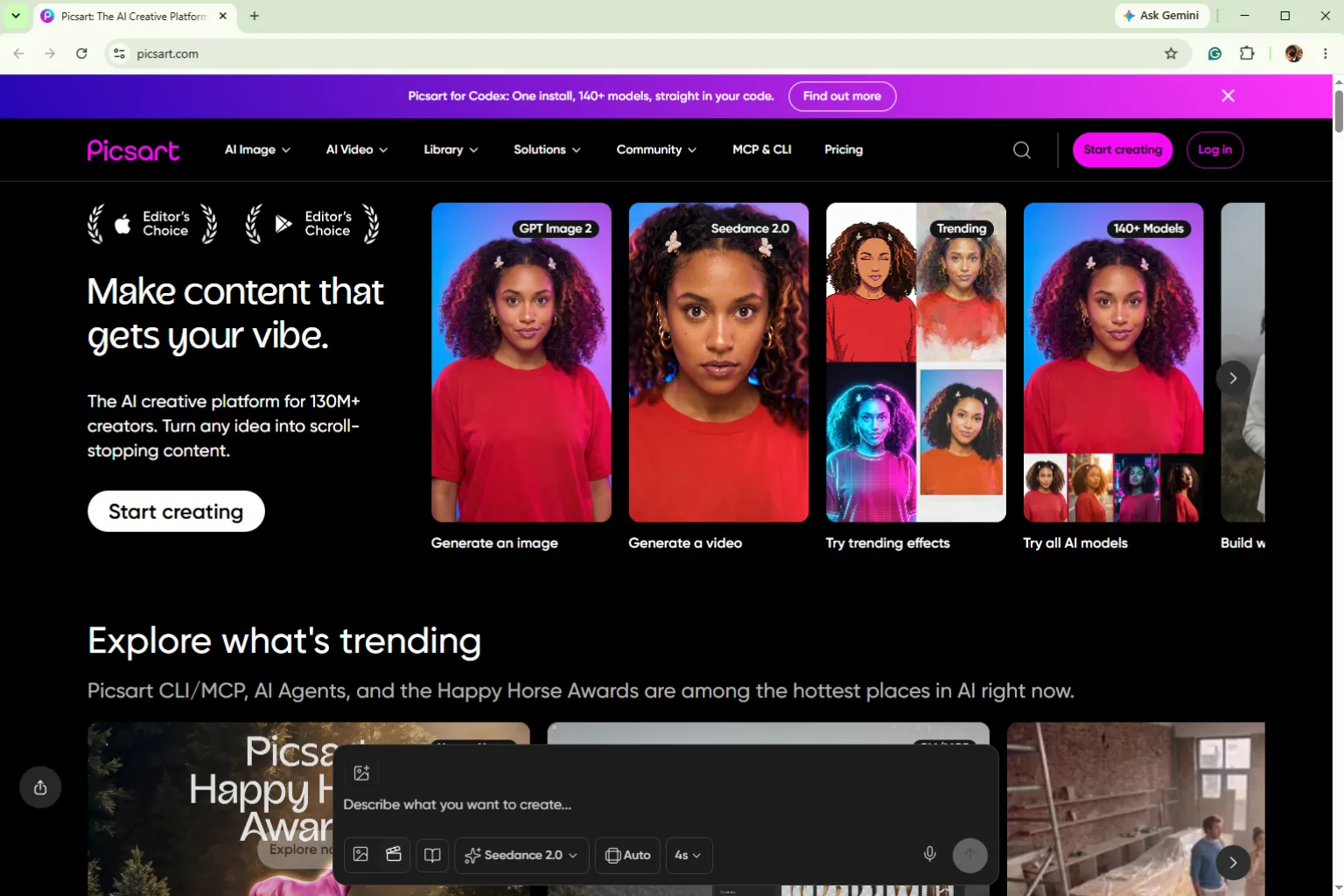Open the 4s duration dropdown
The height and width of the screenshot is (896, 1344).
point(689,855)
